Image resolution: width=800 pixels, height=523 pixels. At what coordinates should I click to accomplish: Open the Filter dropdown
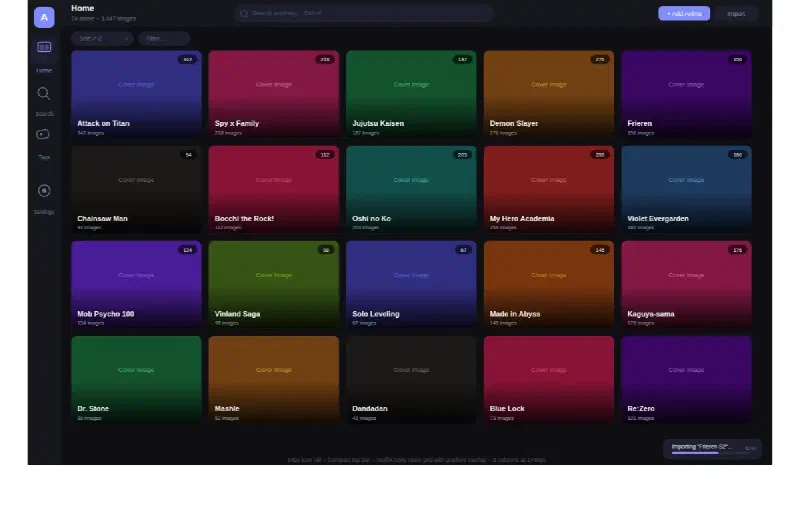(164, 38)
